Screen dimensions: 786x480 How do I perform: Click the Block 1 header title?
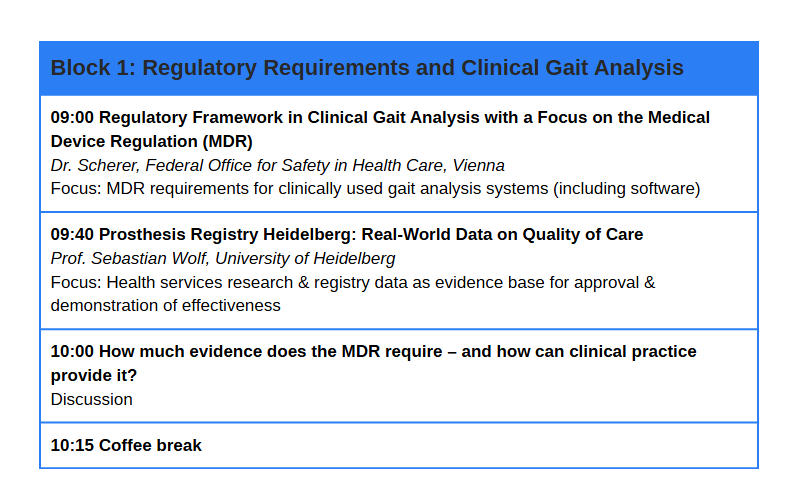(x=367, y=68)
